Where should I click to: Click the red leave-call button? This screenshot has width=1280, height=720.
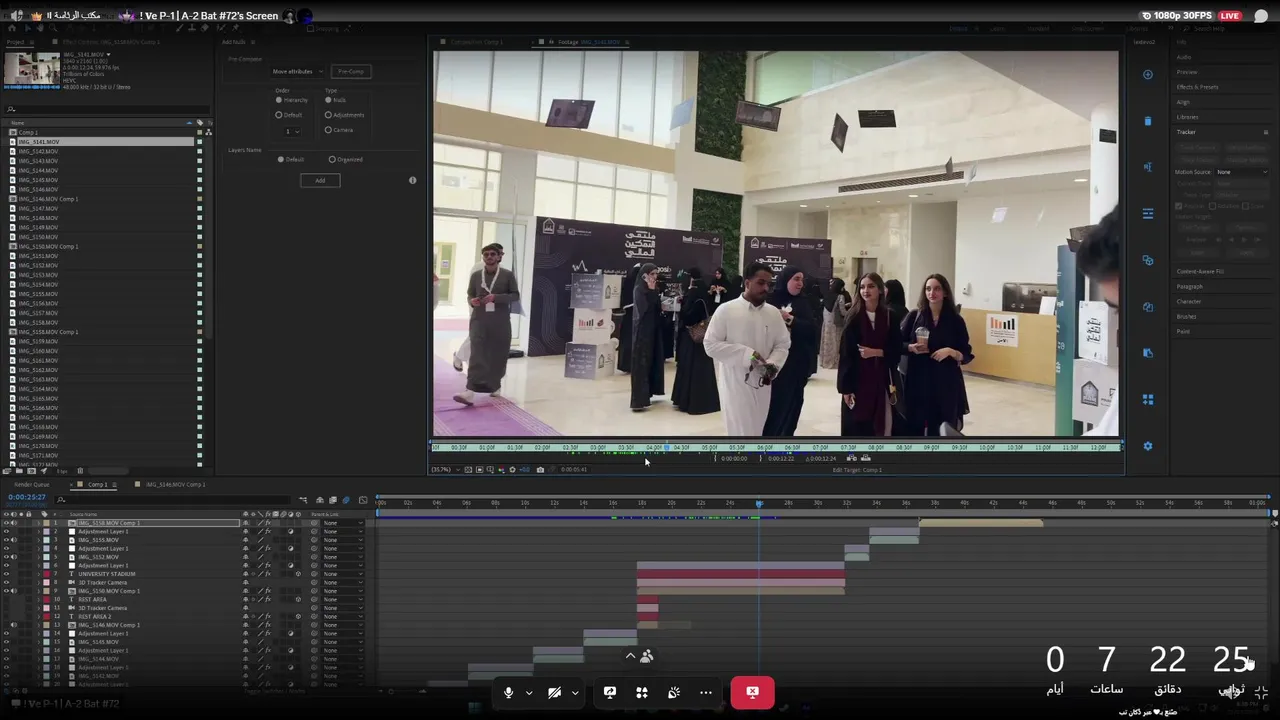[753, 692]
